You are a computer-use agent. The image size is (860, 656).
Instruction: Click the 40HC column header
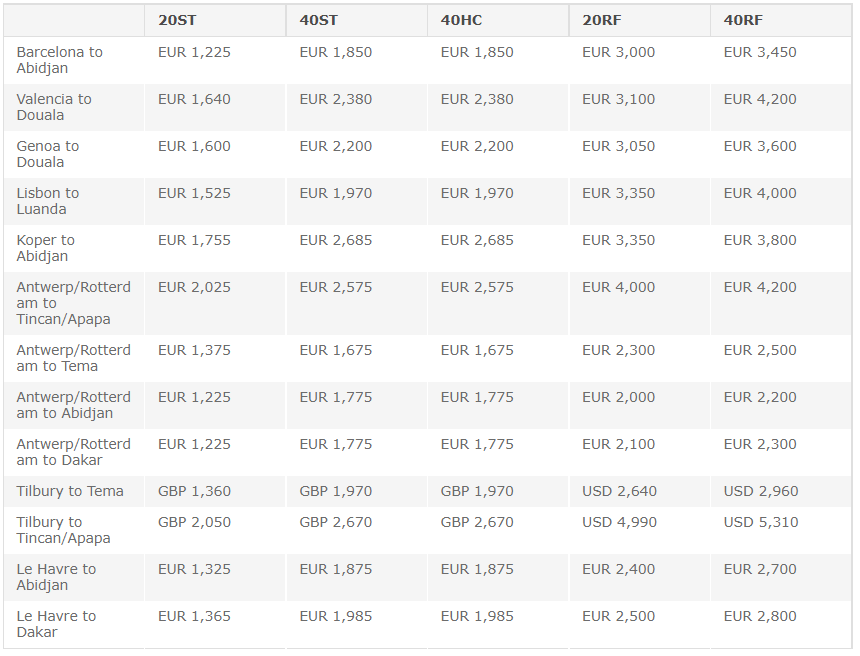click(x=461, y=20)
